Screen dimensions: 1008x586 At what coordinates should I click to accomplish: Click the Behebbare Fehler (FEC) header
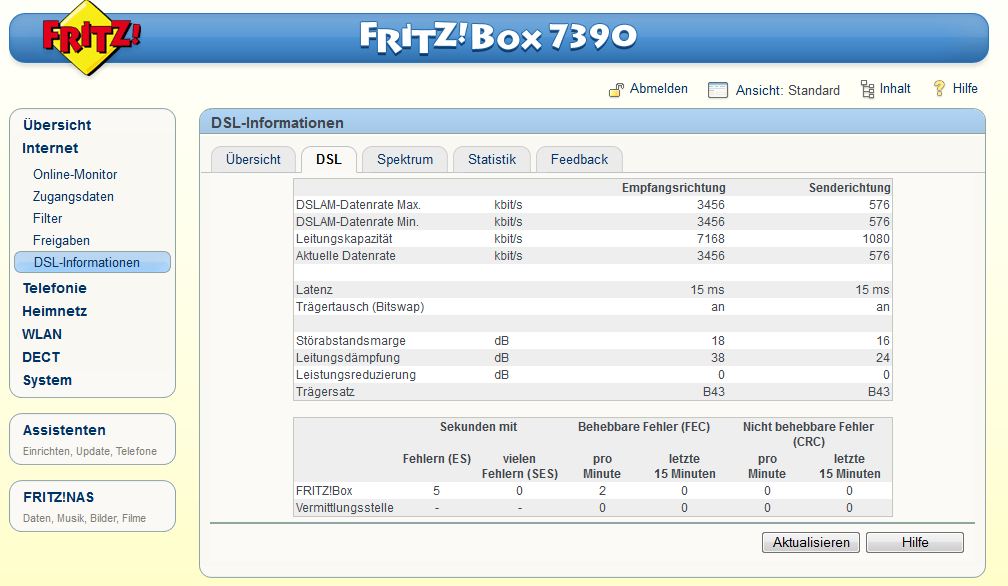pyautogui.click(x=644, y=427)
